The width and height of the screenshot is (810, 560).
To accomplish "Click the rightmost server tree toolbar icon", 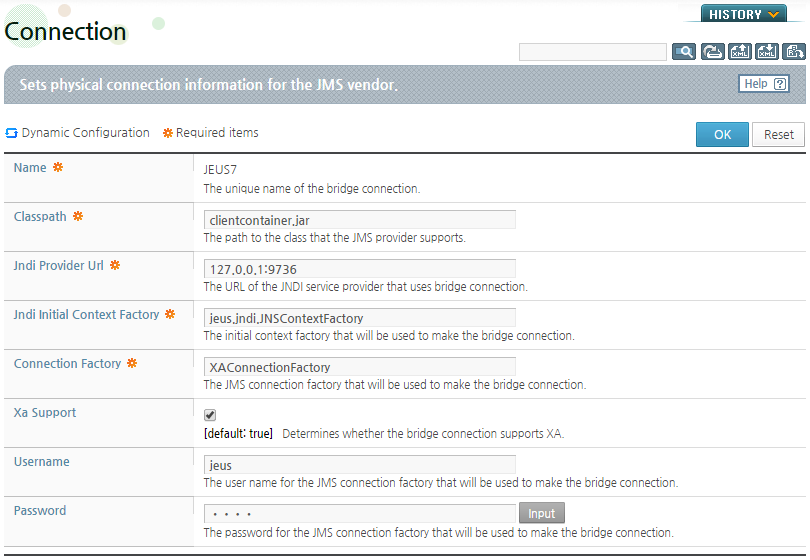I will click(794, 52).
